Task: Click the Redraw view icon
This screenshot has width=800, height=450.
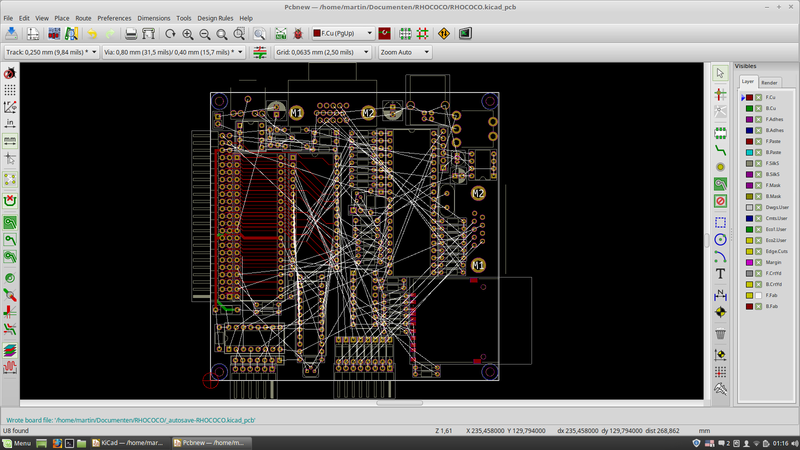Action: coord(170,34)
